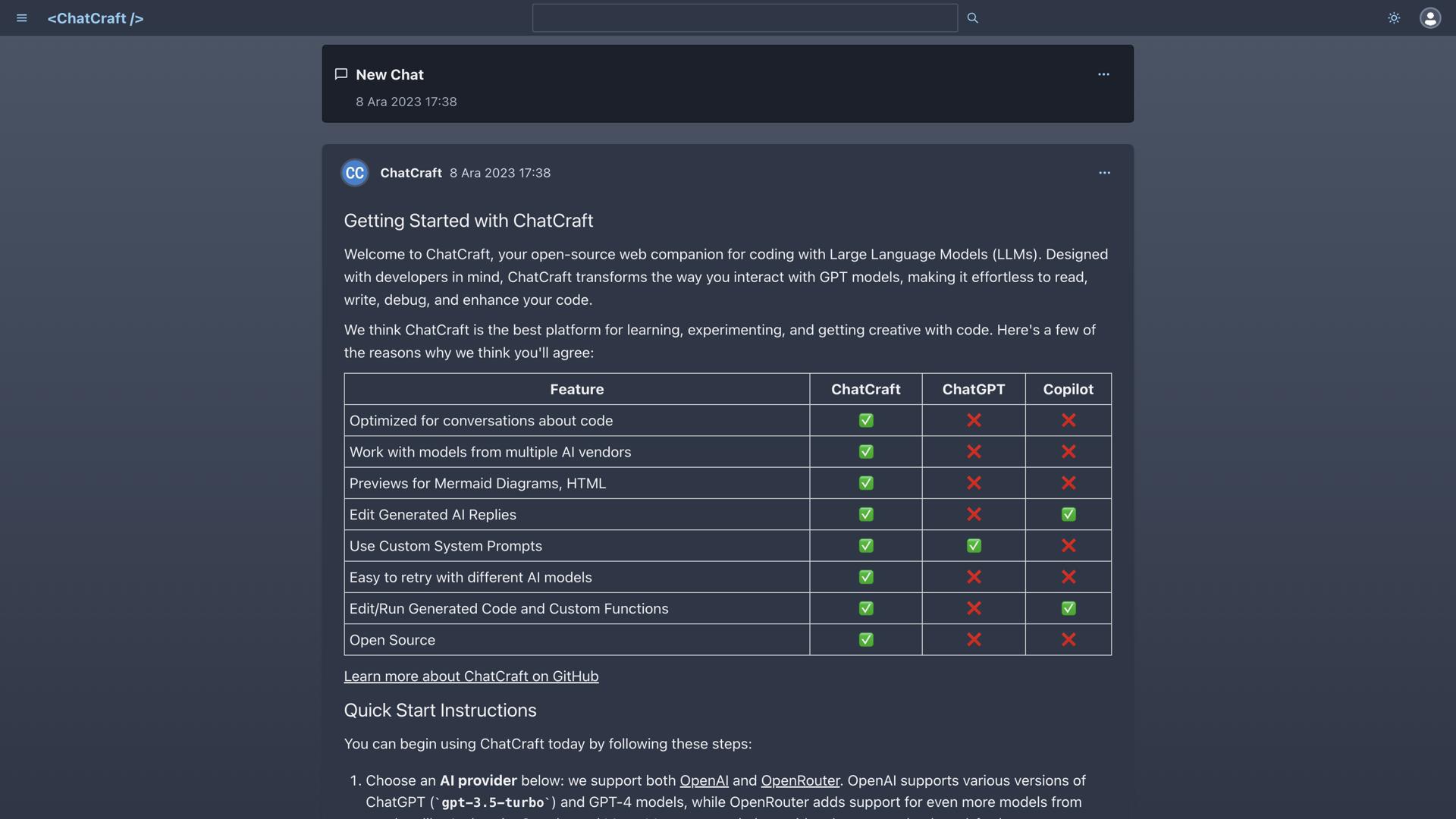Click the ChatCraft checkmark for Open Source

click(866, 640)
